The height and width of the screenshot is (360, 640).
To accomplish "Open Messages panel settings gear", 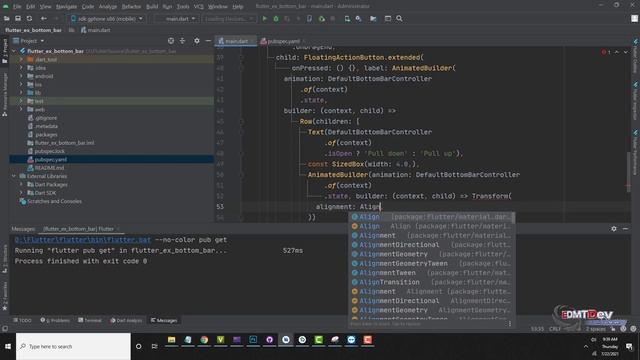I will [614, 229].
